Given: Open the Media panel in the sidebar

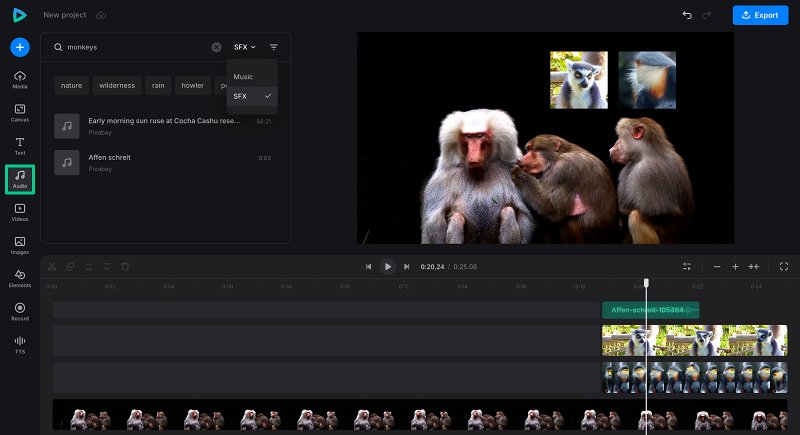Looking at the screenshot, I should coord(20,80).
